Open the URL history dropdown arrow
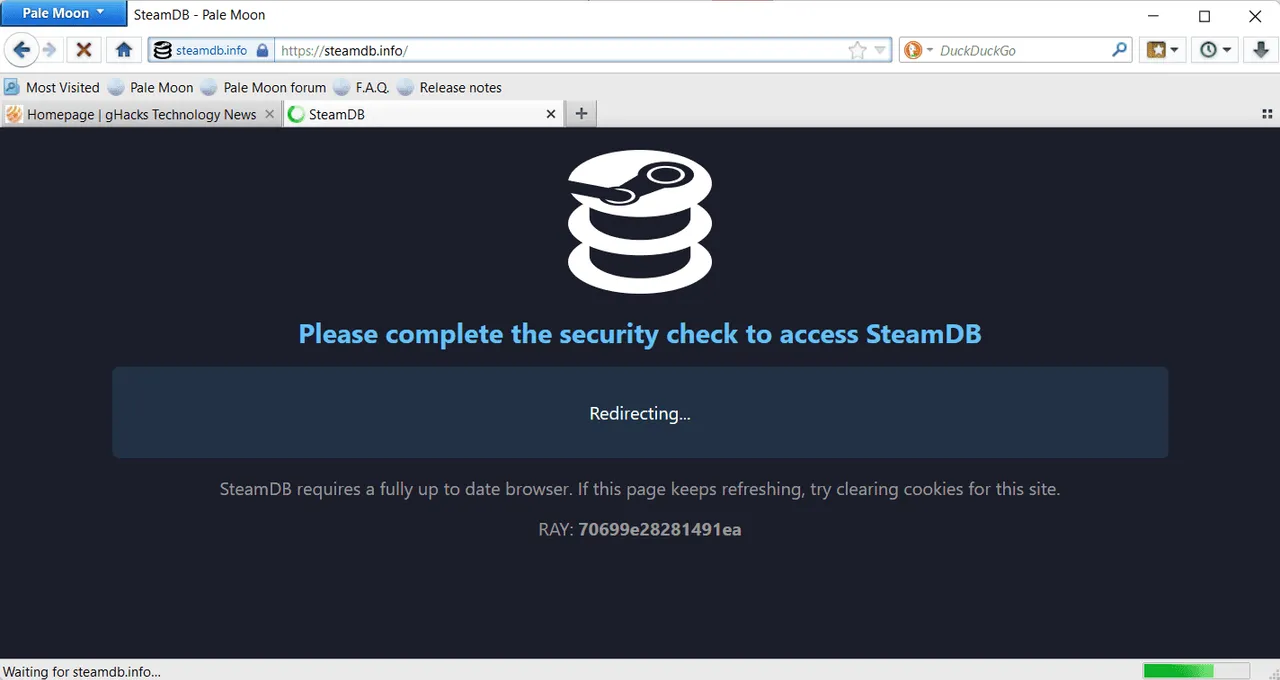Image resolution: width=1280 pixels, height=680 pixels. (881, 50)
